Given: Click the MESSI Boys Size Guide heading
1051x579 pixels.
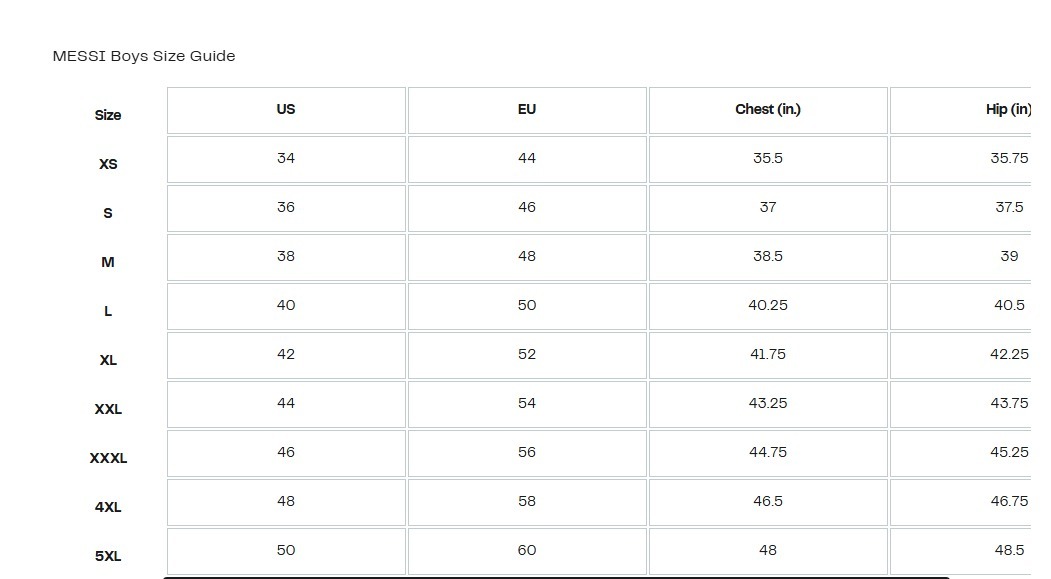Looking at the screenshot, I should (144, 56).
